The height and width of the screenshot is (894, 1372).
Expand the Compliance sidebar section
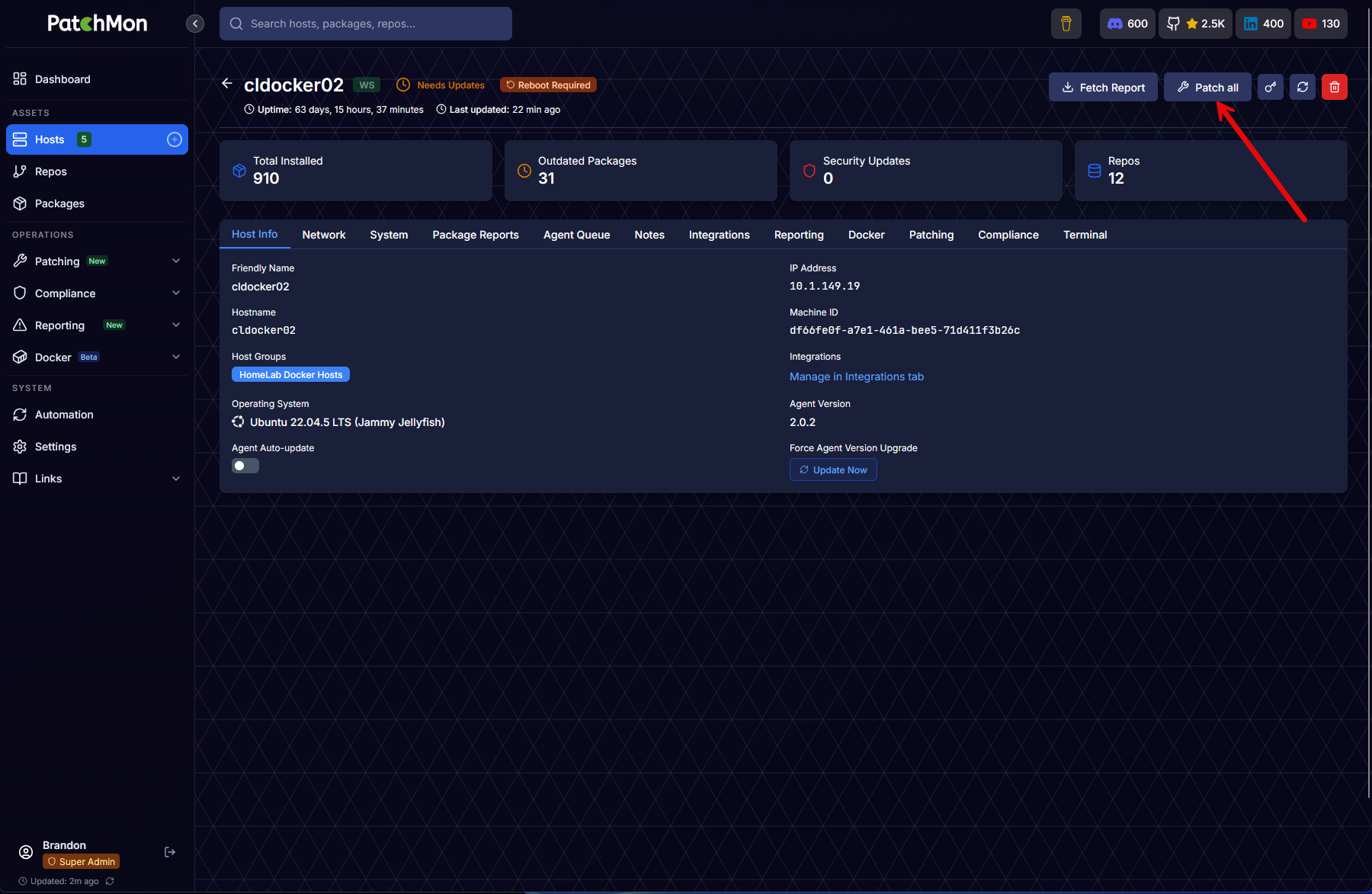click(97, 293)
